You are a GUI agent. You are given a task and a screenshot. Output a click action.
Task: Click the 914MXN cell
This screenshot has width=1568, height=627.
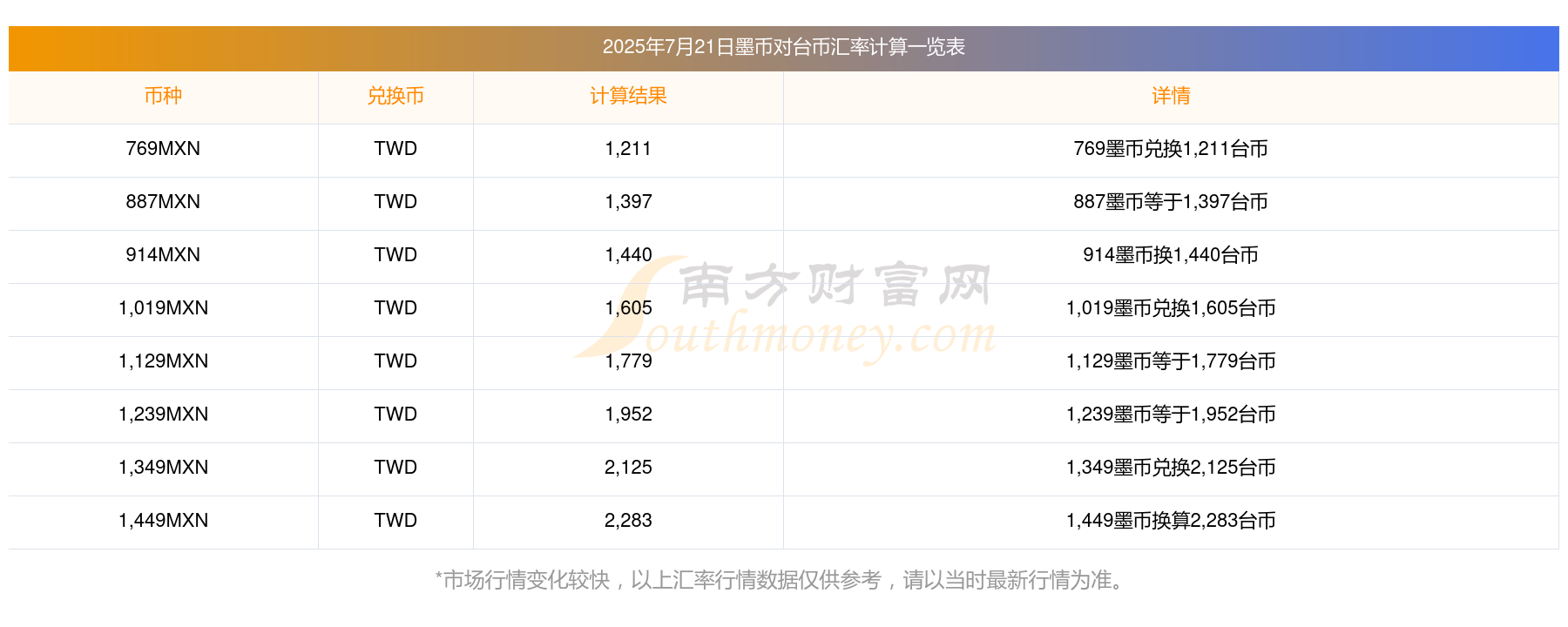(163, 255)
